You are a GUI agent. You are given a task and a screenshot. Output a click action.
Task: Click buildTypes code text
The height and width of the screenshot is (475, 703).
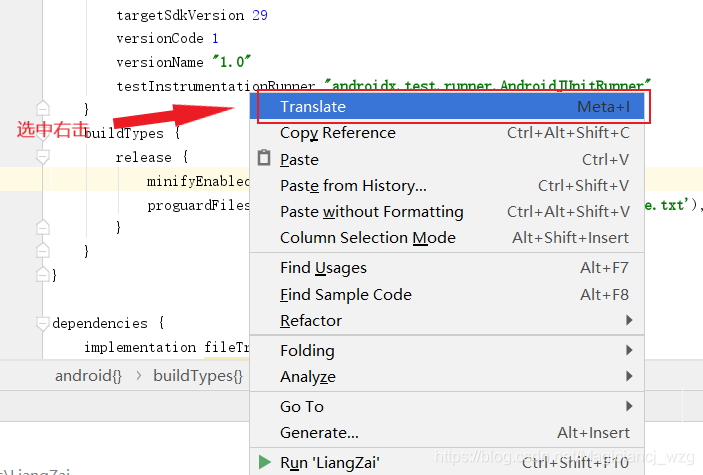[x=124, y=133]
